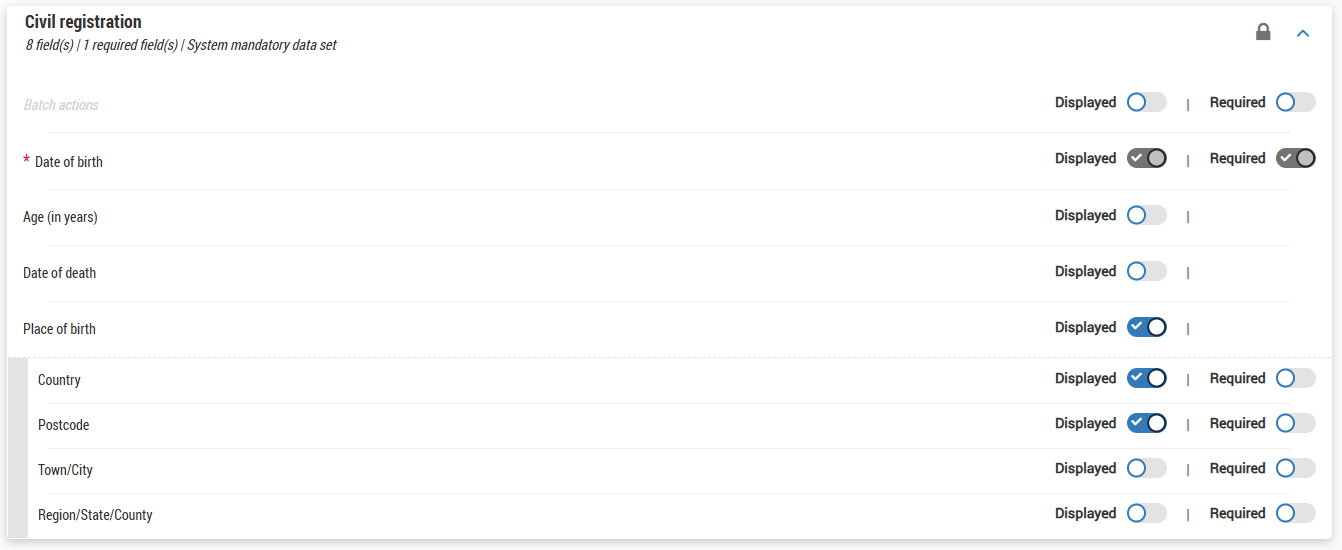
Task: Disable Displayed for Country
Action: (1146, 378)
